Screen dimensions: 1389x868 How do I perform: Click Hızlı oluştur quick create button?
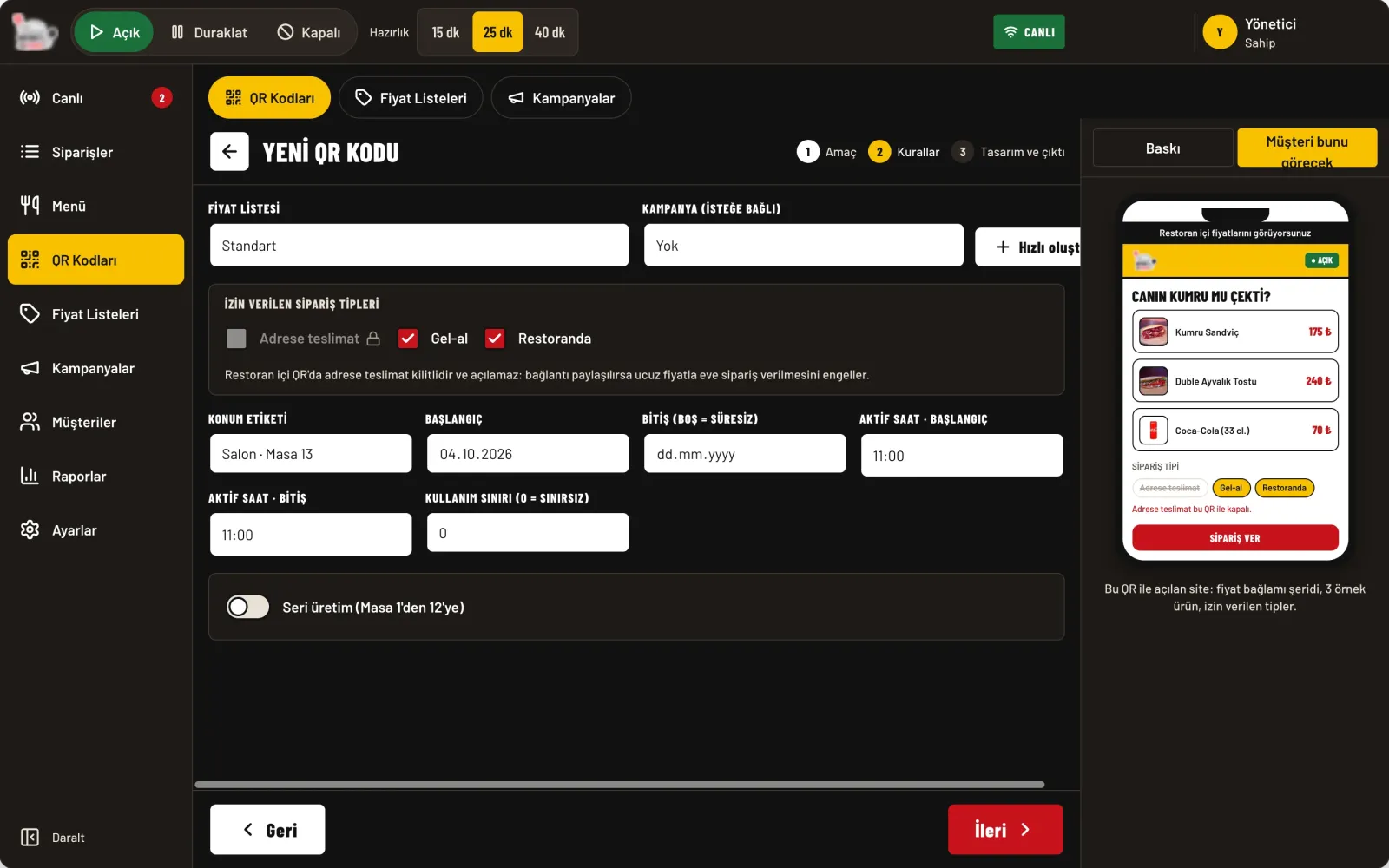click(x=1028, y=247)
